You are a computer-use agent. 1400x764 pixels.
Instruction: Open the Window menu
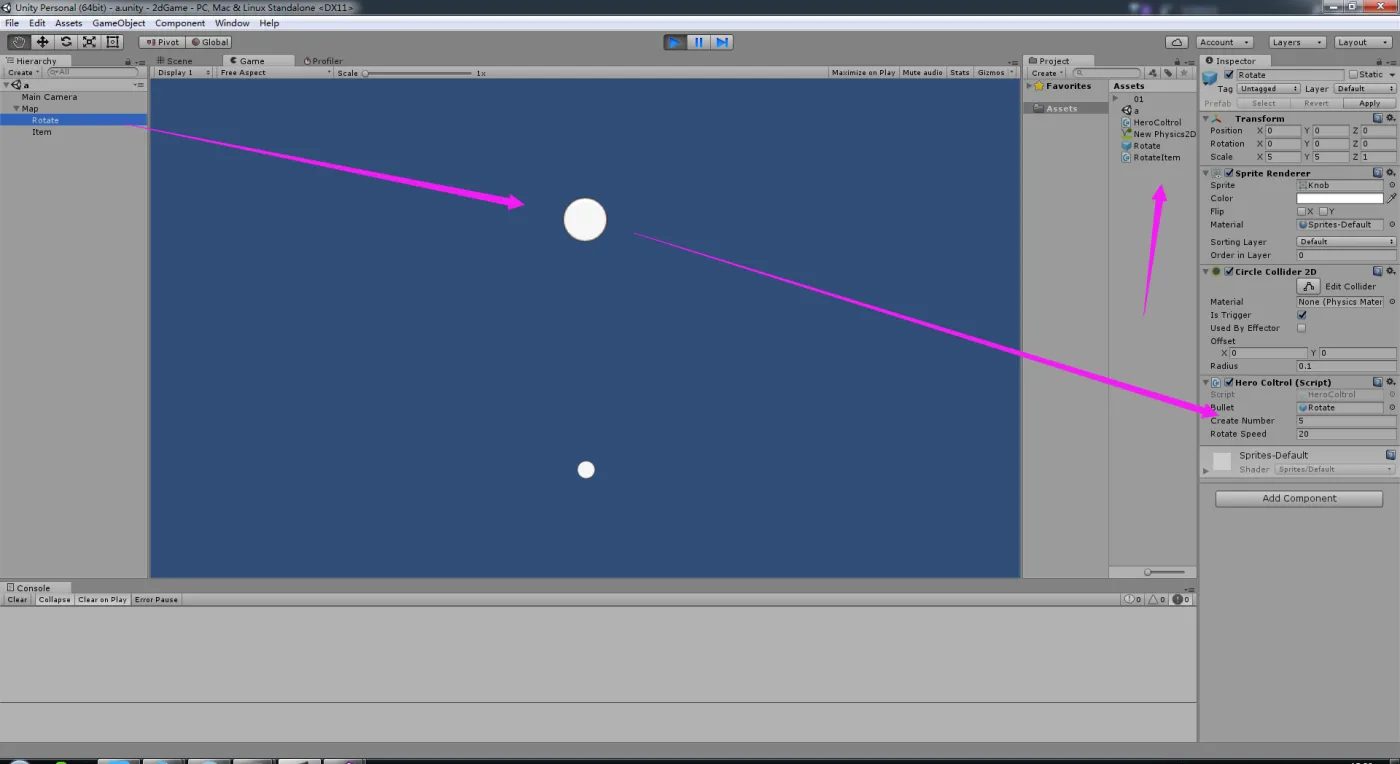point(232,22)
